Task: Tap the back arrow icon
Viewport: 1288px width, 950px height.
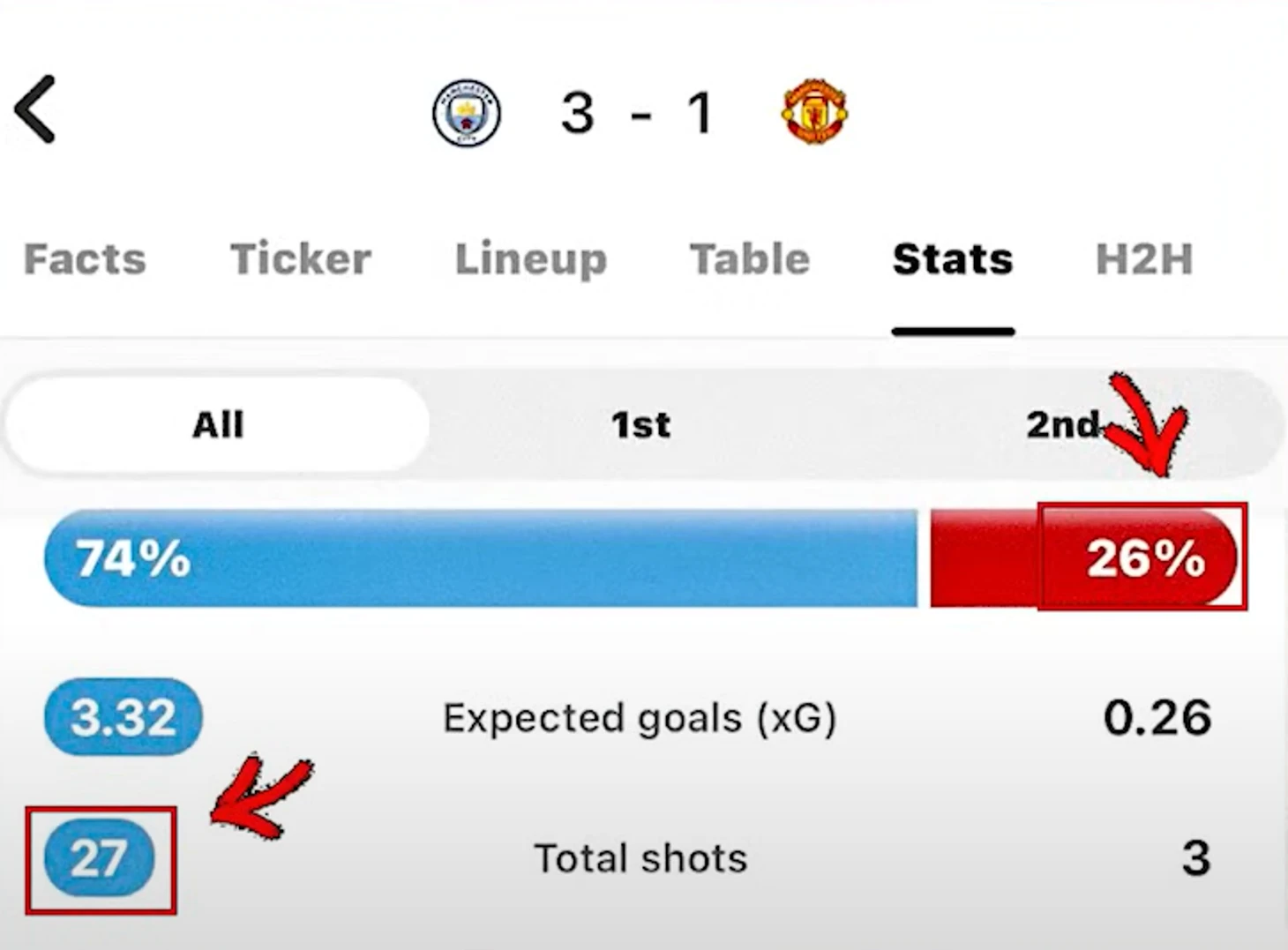Action: [x=35, y=109]
